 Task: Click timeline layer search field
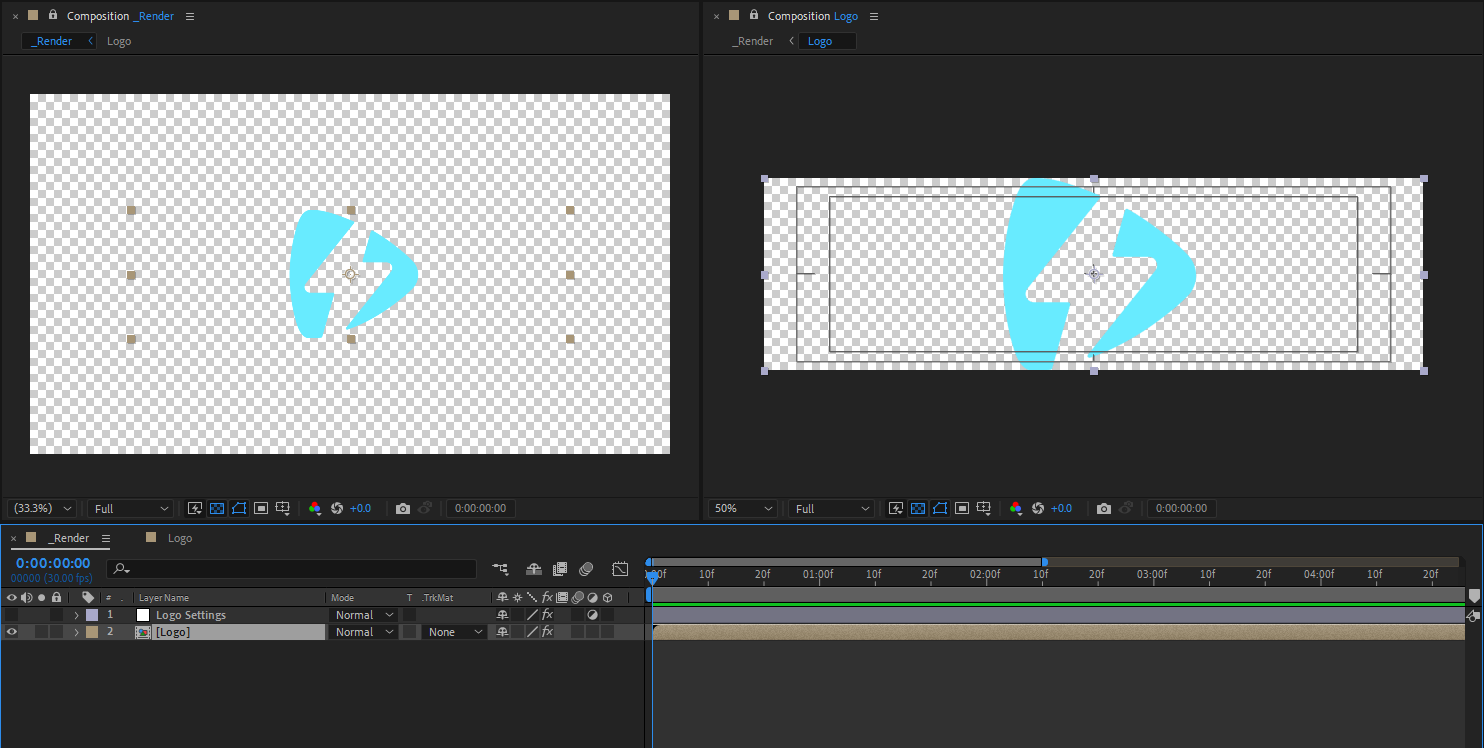click(292, 569)
